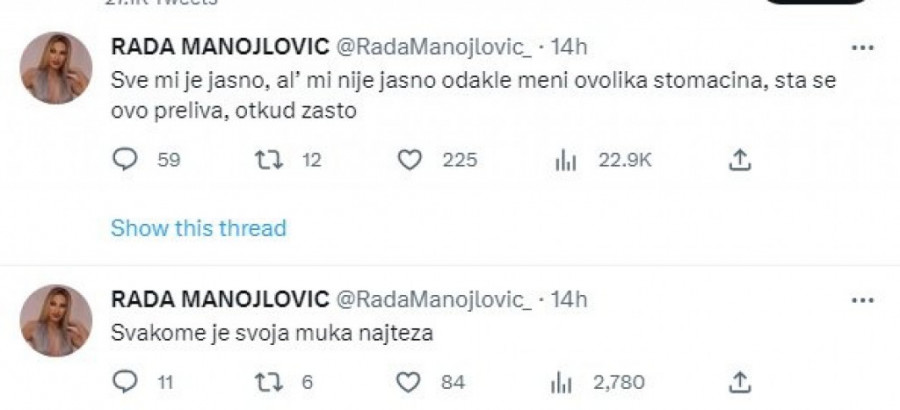Open the 14h timestamp of second tweet
900x410 pixels.
pyautogui.click(x=570, y=299)
